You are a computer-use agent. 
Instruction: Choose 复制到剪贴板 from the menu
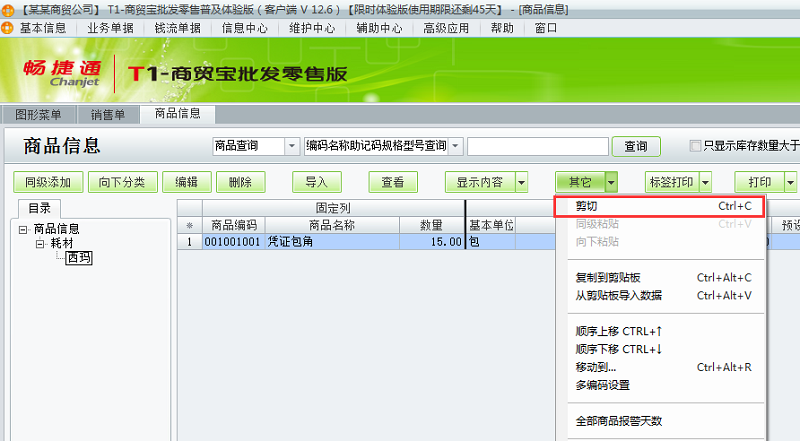tap(663, 278)
